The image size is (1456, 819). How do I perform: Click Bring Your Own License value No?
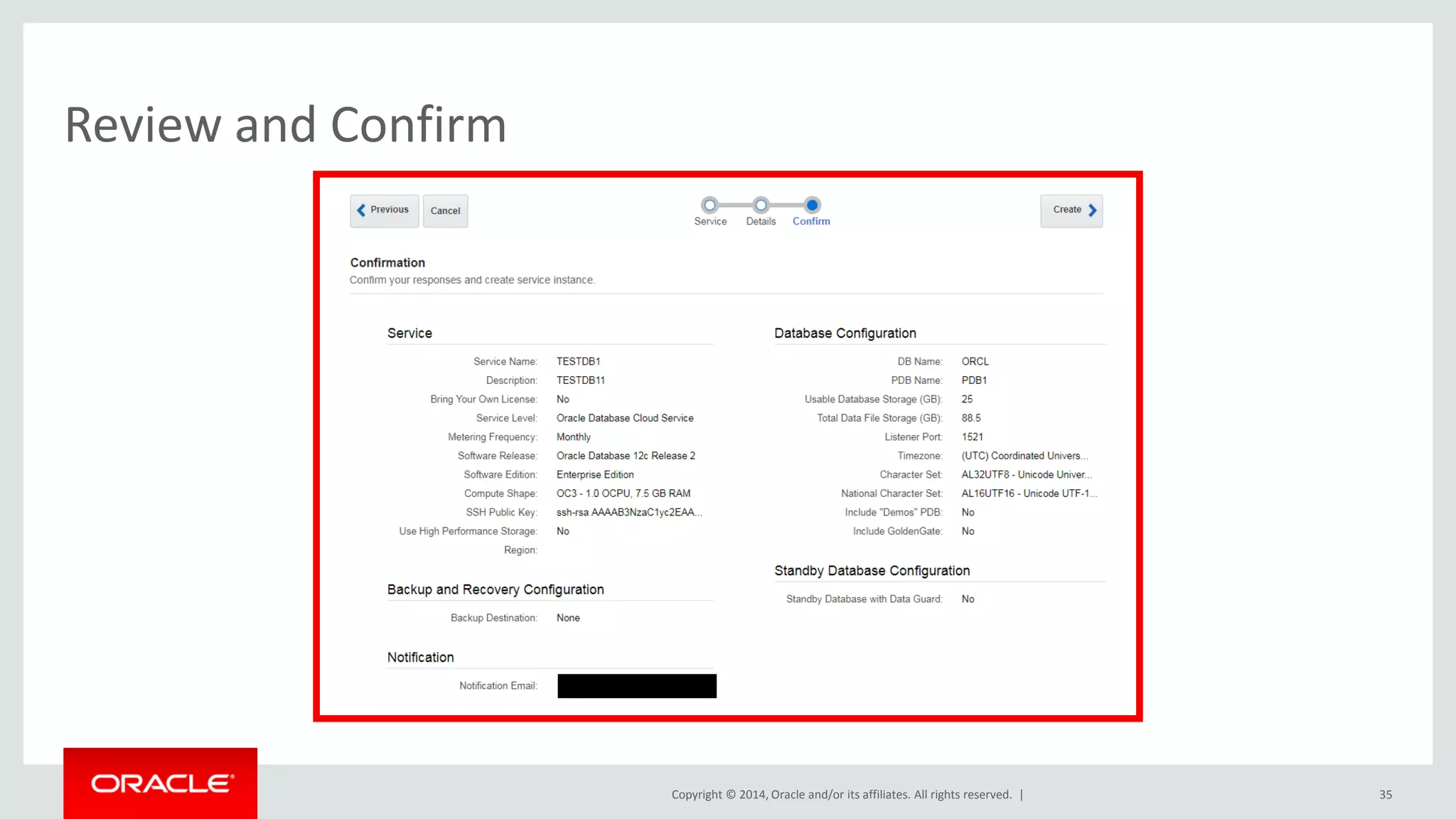[562, 400]
